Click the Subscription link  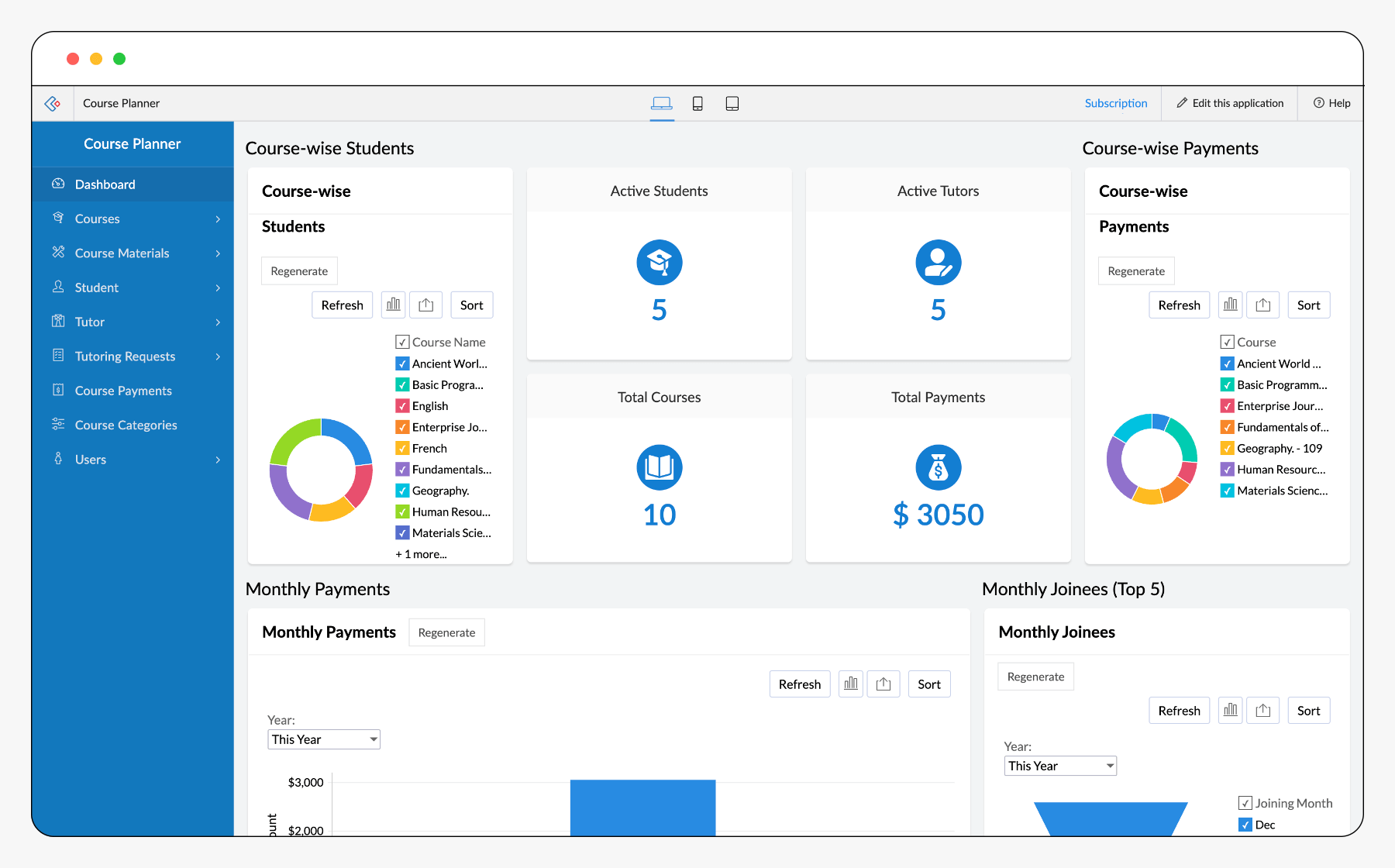(x=1115, y=103)
